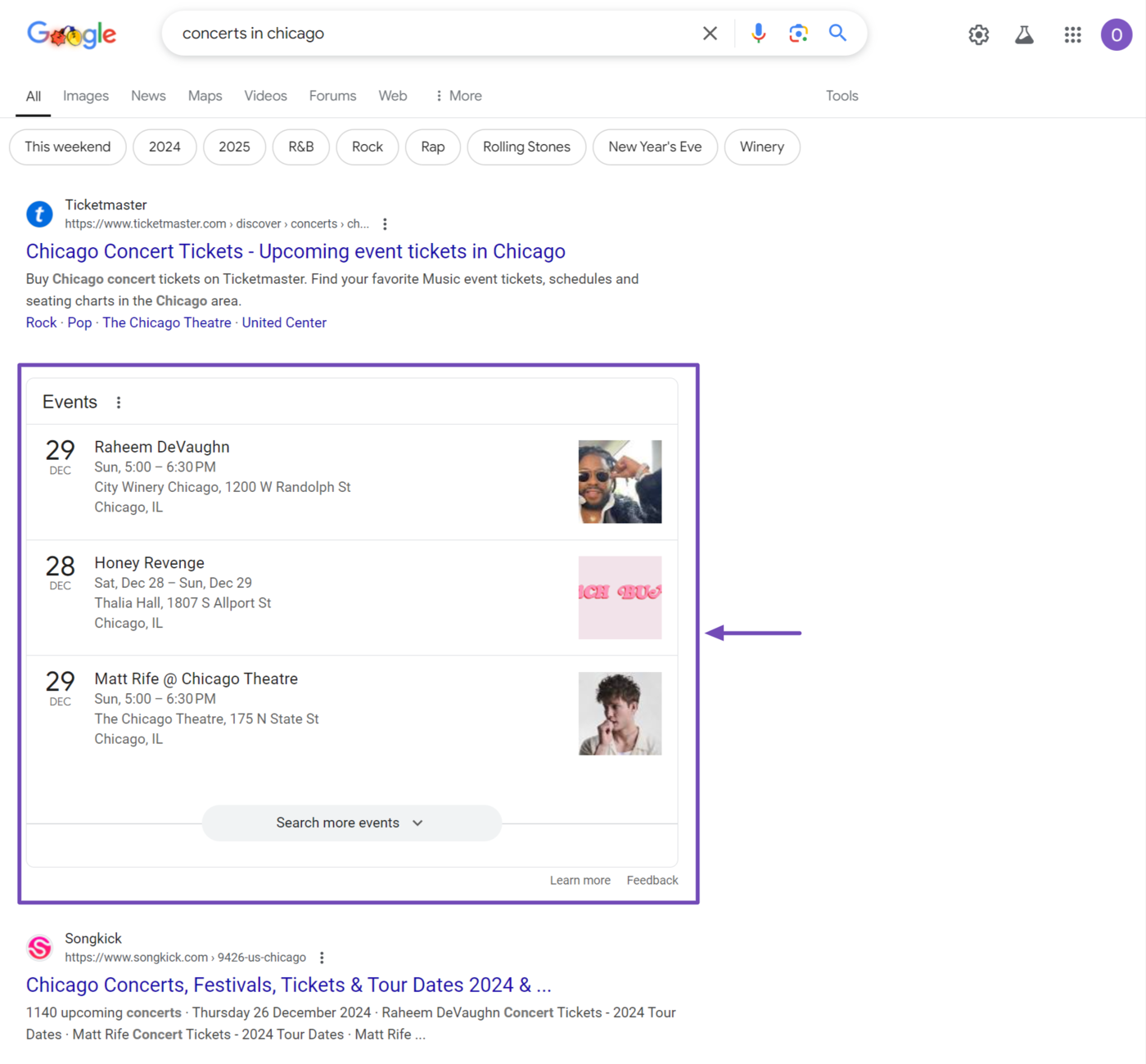Viewport: 1146px width, 1064px height.
Task: Open quick settings gear icon
Action: (979, 34)
